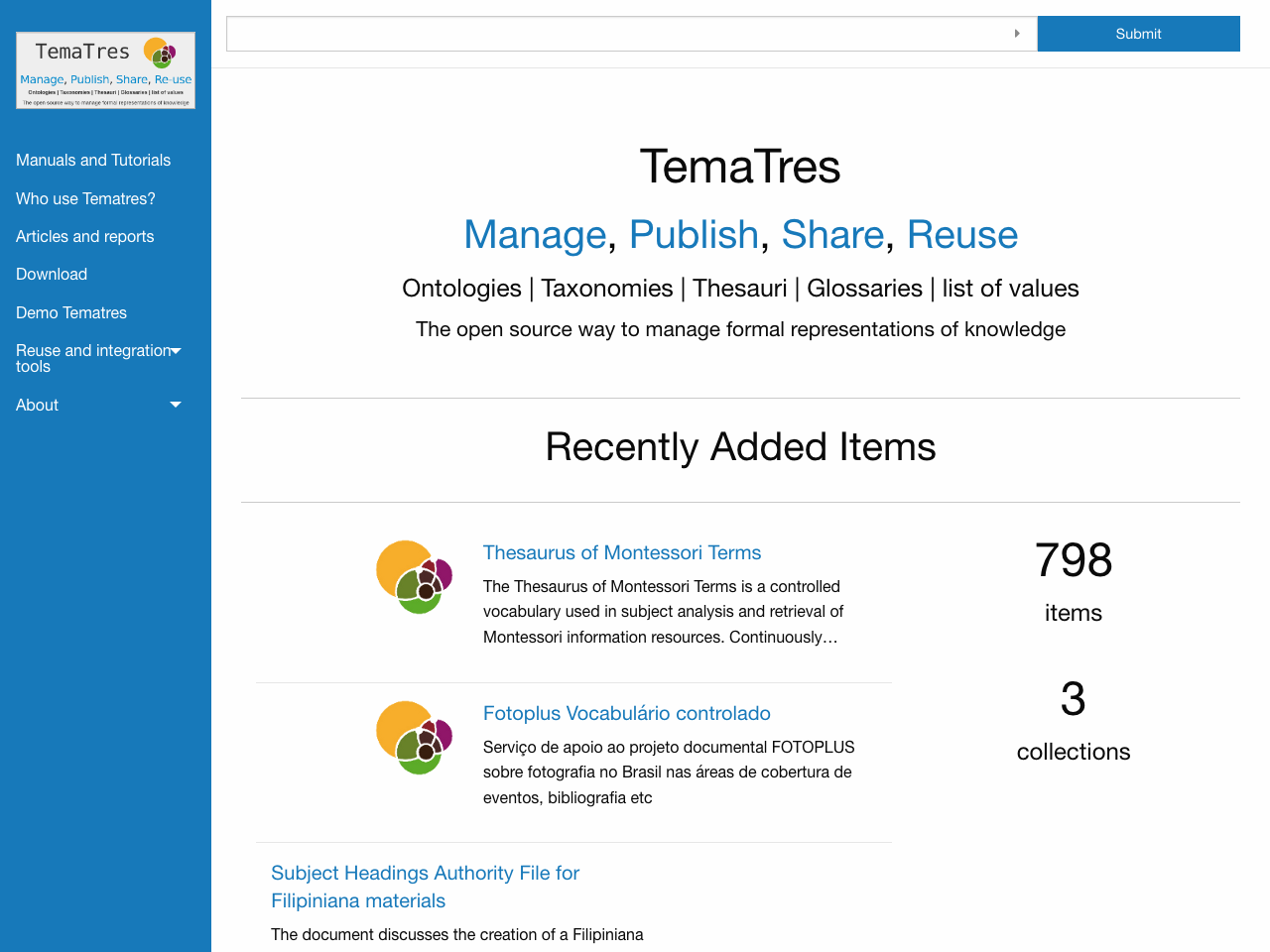Click the About dropdown caret arrow
This screenshot has width=1270, height=952.
pos(176,405)
